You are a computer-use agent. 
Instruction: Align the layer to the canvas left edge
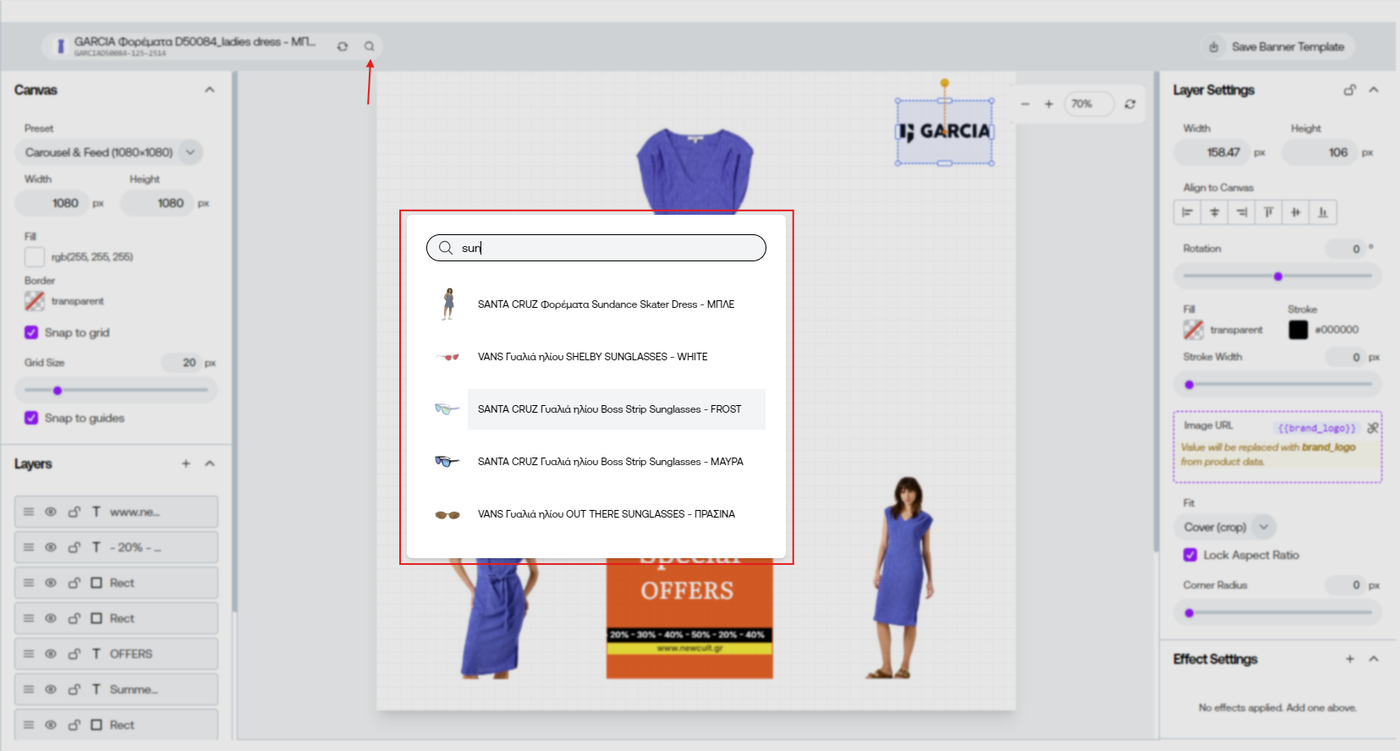(x=1188, y=212)
